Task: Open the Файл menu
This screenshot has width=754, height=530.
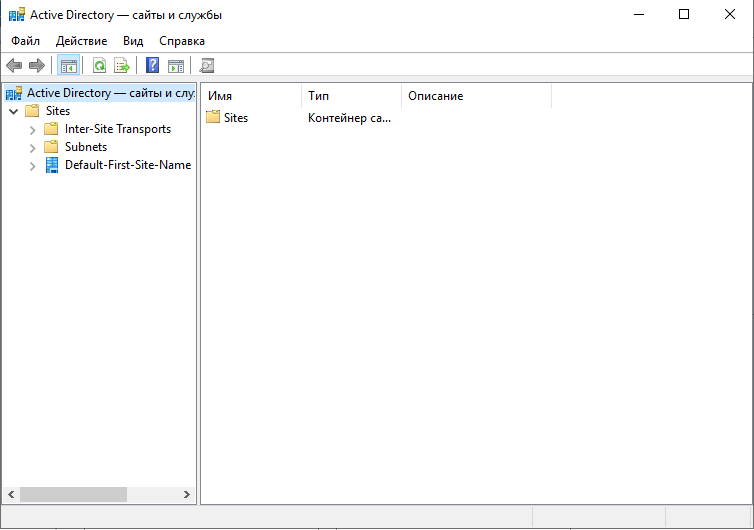Action: point(25,41)
